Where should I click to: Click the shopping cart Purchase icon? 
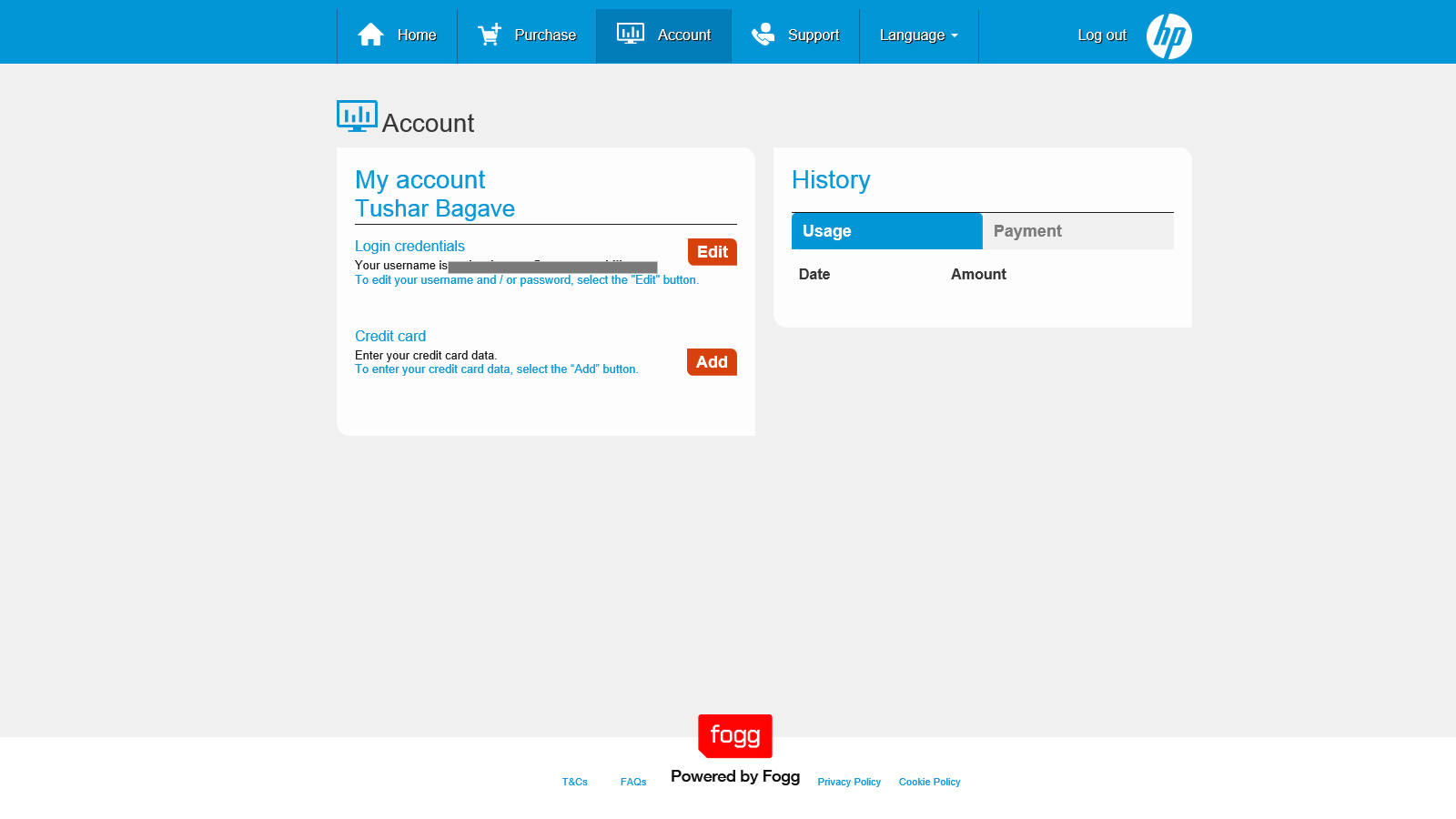(x=490, y=35)
